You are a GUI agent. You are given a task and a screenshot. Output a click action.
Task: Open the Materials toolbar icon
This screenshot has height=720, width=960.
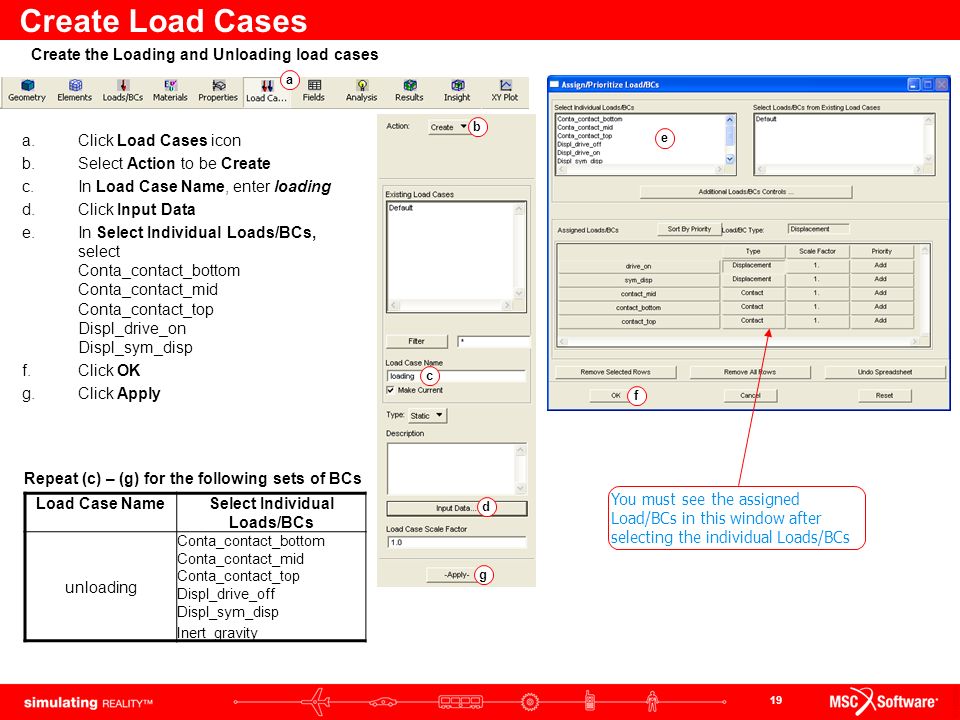(x=170, y=91)
